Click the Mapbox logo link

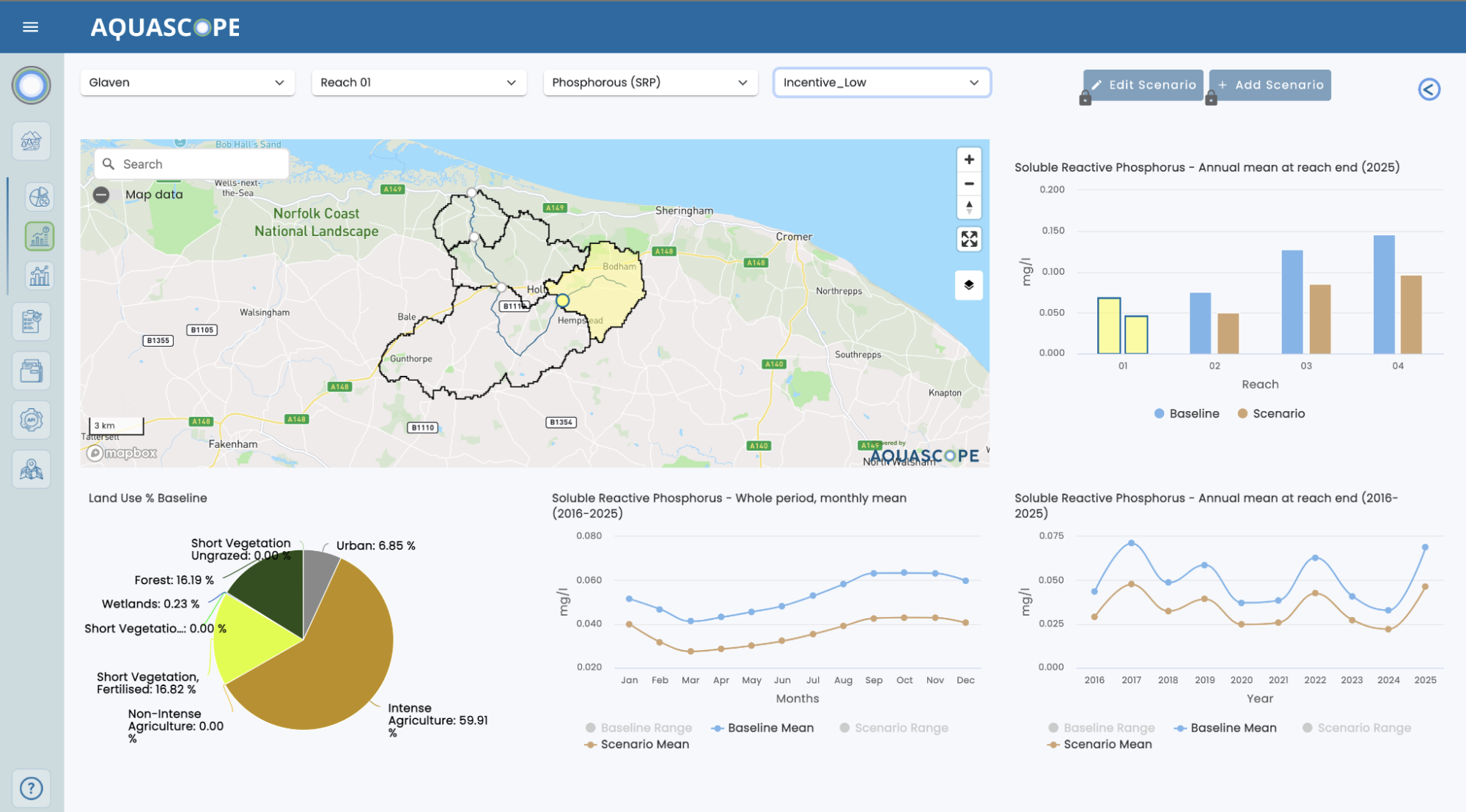click(x=122, y=454)
